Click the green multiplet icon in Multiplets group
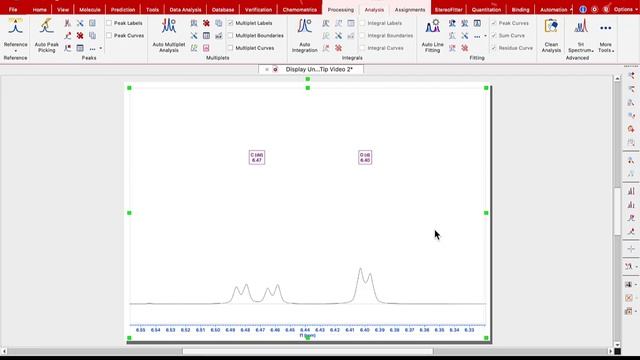The height and width of the screenshot is (360, 640). click(194, 48)
